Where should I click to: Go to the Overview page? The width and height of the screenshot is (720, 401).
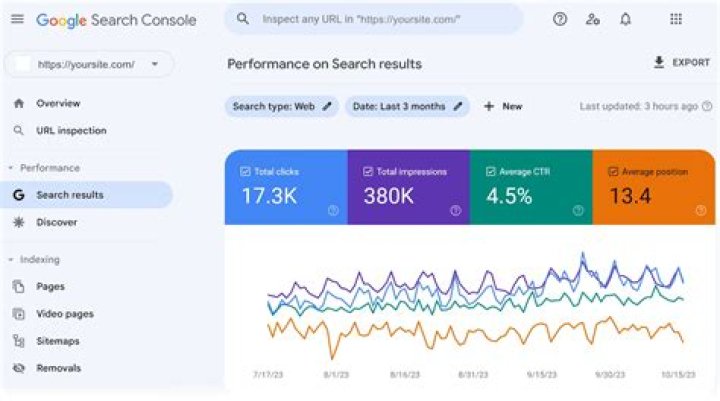coord(58,103)
